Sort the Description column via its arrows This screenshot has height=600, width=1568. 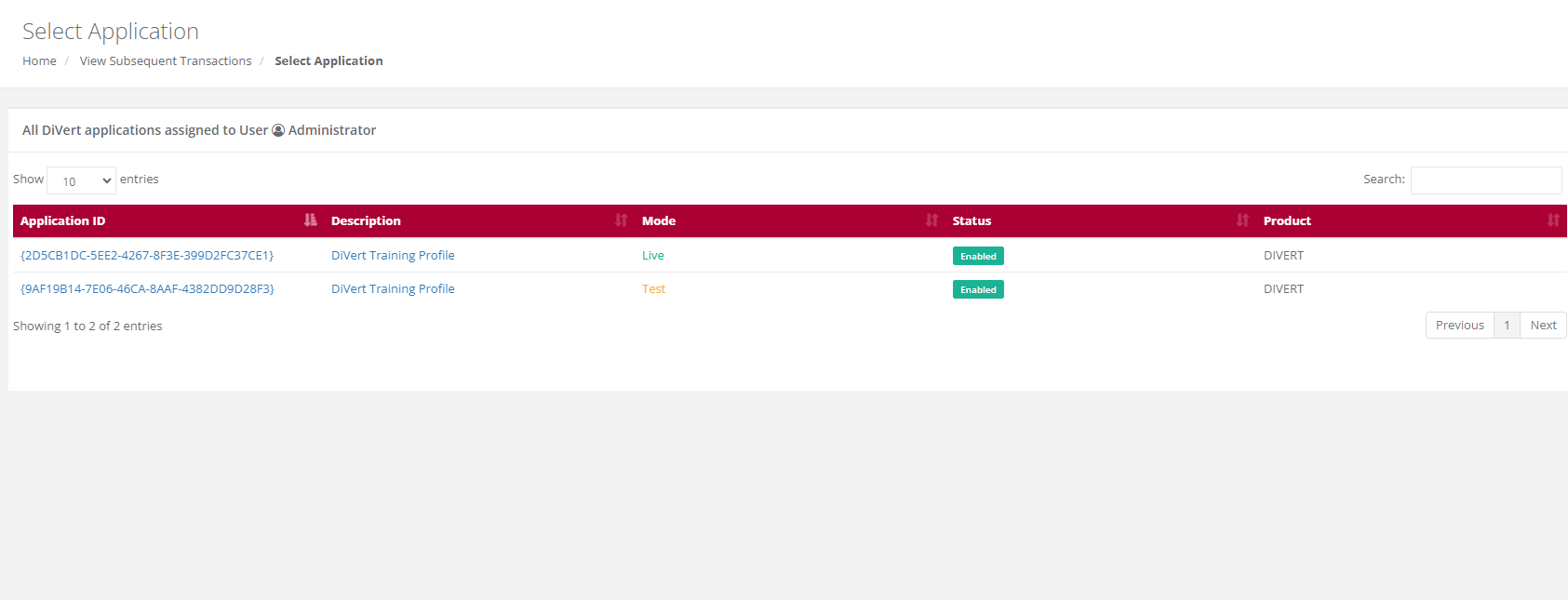pyautogui.click(x=621, y=220)
